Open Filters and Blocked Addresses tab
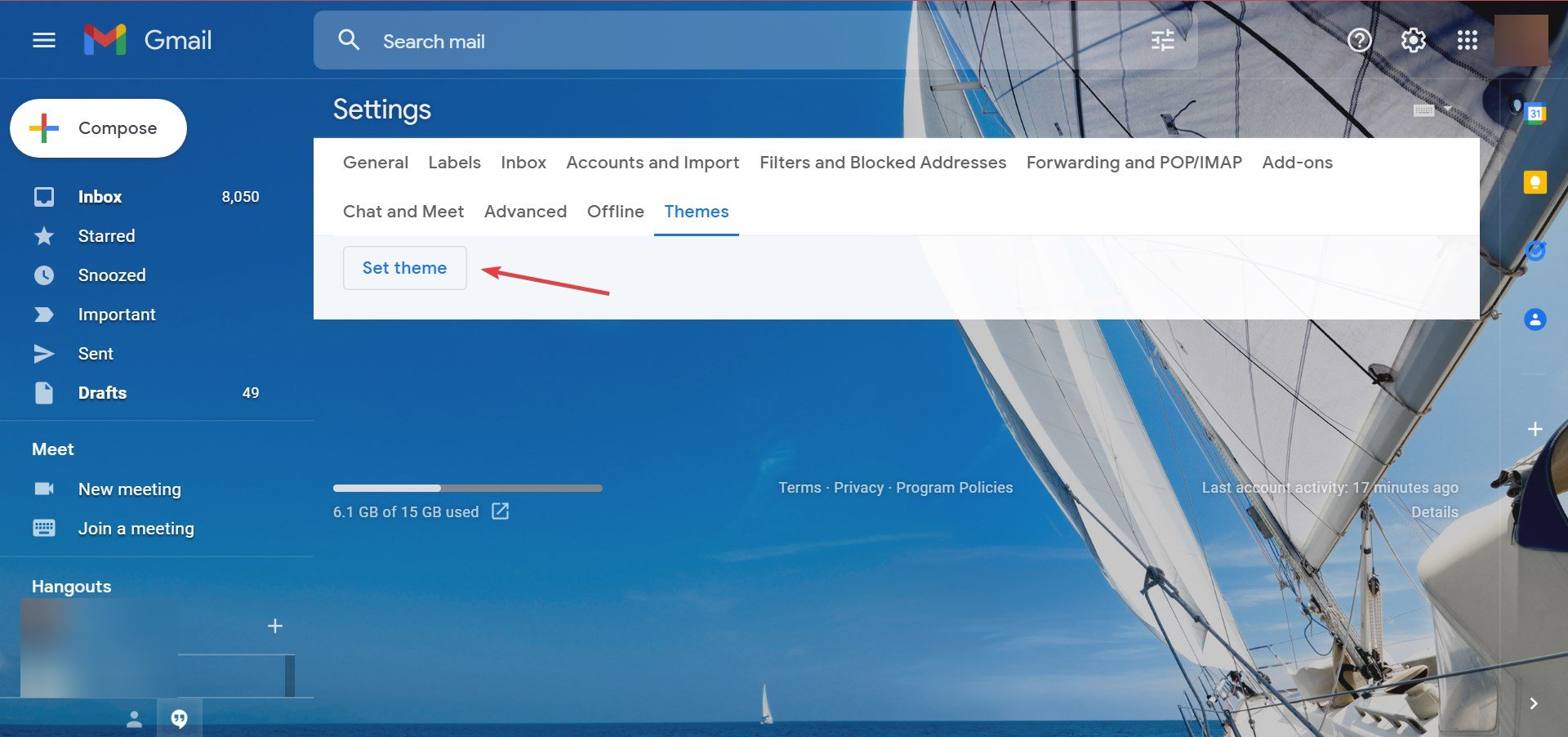This screenshot has height=737, width=1568. click(x=883, y=163)
